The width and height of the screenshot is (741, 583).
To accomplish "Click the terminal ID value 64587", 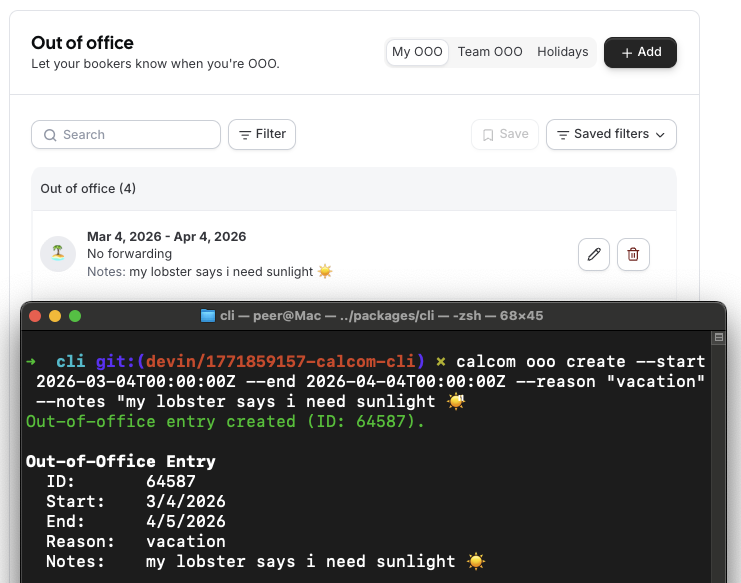I will [171, 481].
